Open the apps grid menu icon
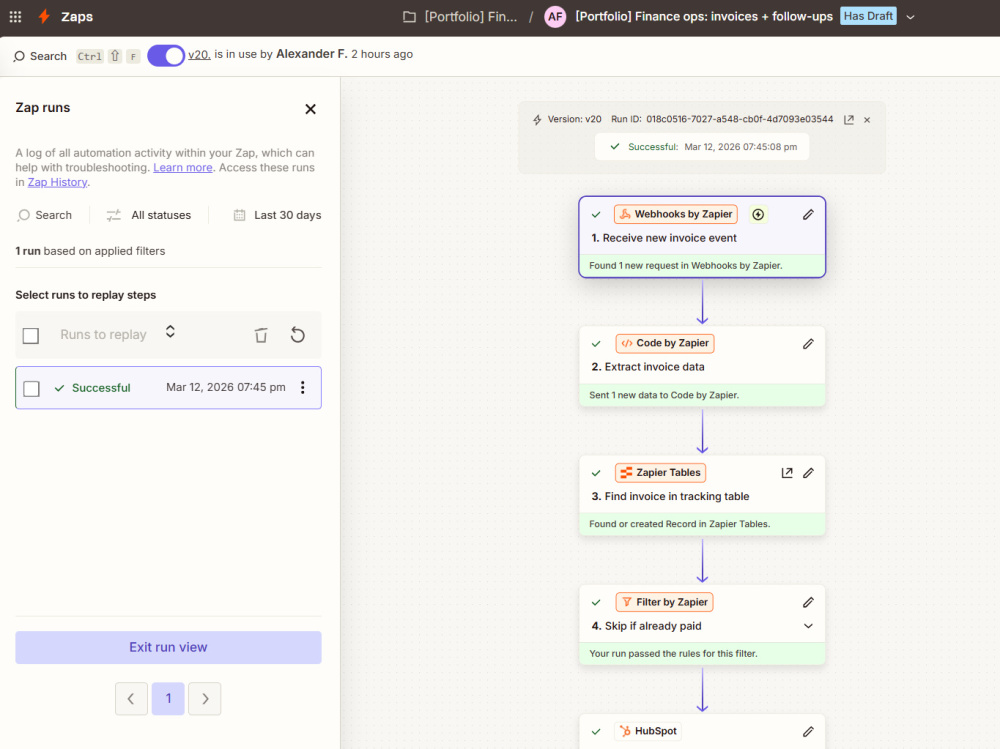Screen dimensions: 1000x749 15,17
